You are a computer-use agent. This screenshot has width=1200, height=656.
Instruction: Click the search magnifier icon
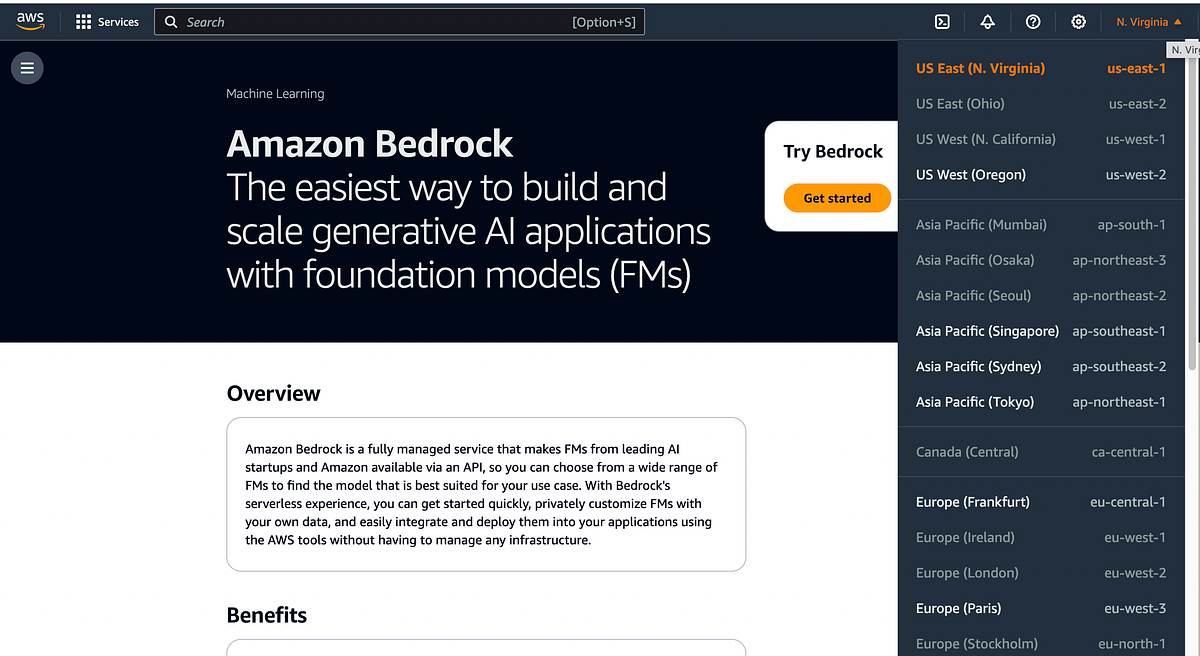pyautogui.click(x=171, y=21)
